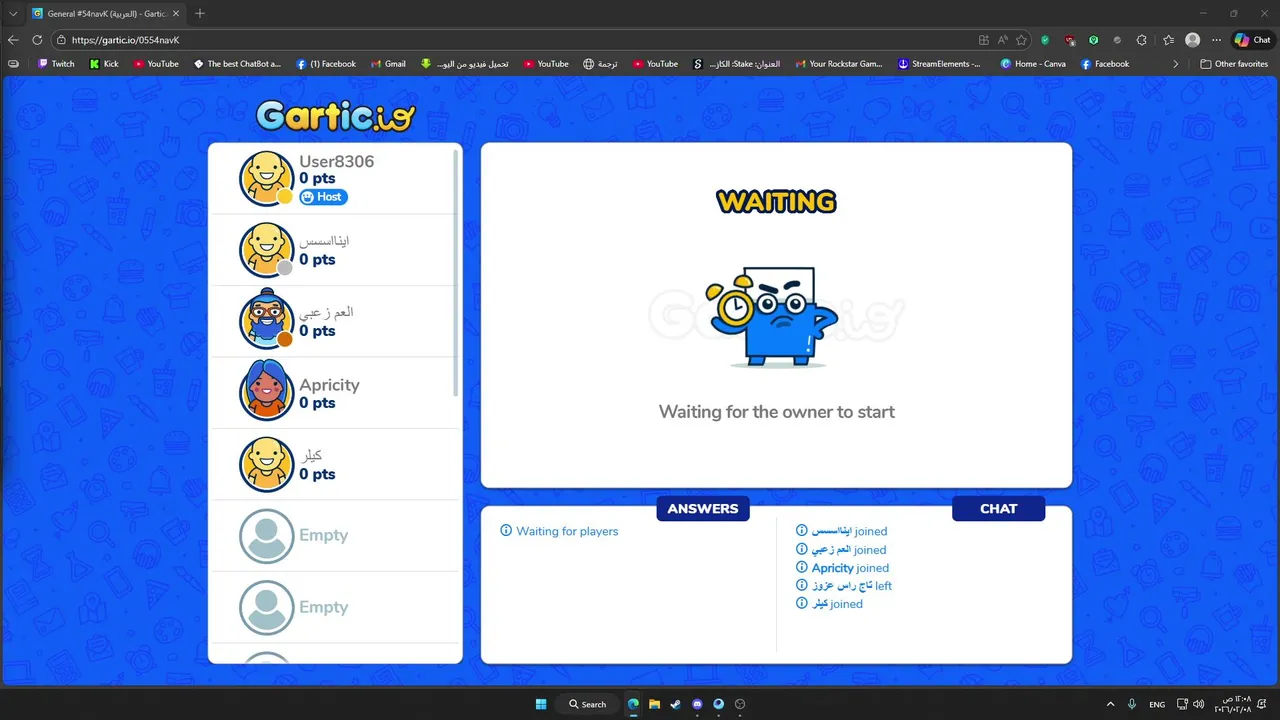Viewport: 1280px width, 720px height.
Task: Click the info icon beside Apricity joined
Action: 802,568
